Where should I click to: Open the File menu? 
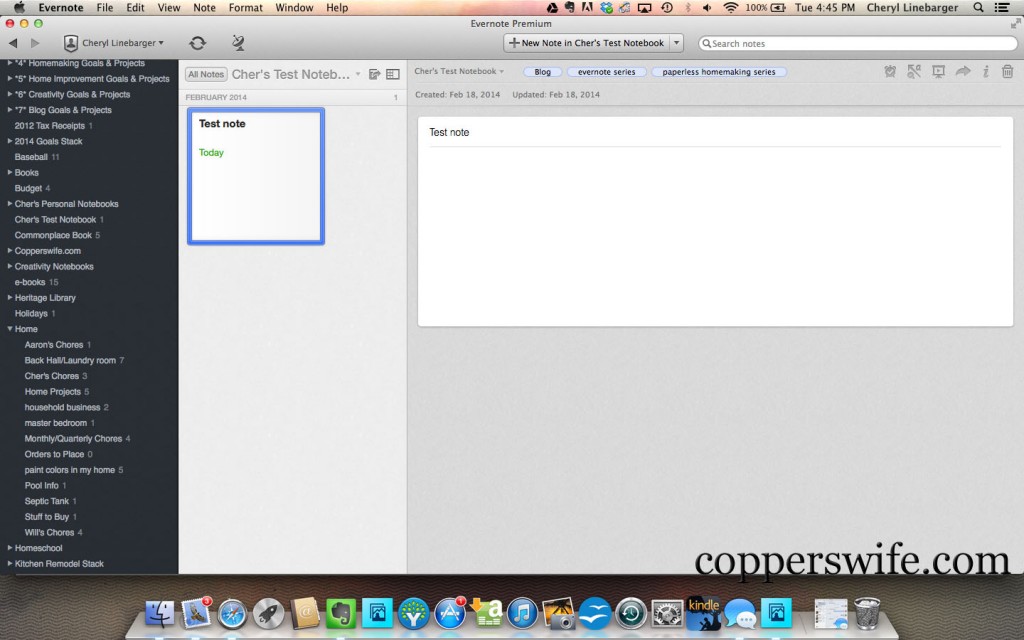104,8
